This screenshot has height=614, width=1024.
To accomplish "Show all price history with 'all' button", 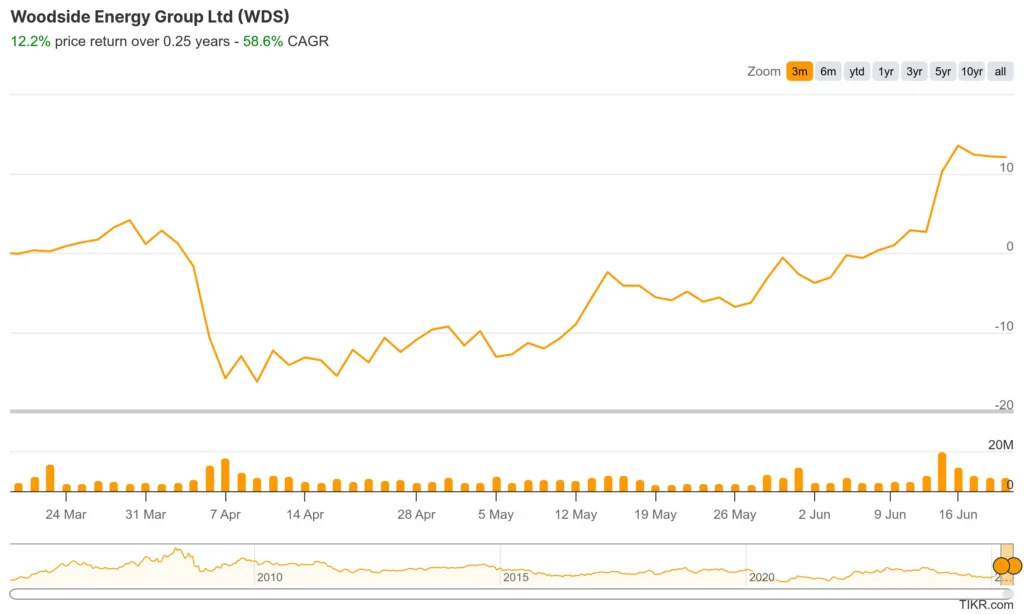I will point(1000,71).
